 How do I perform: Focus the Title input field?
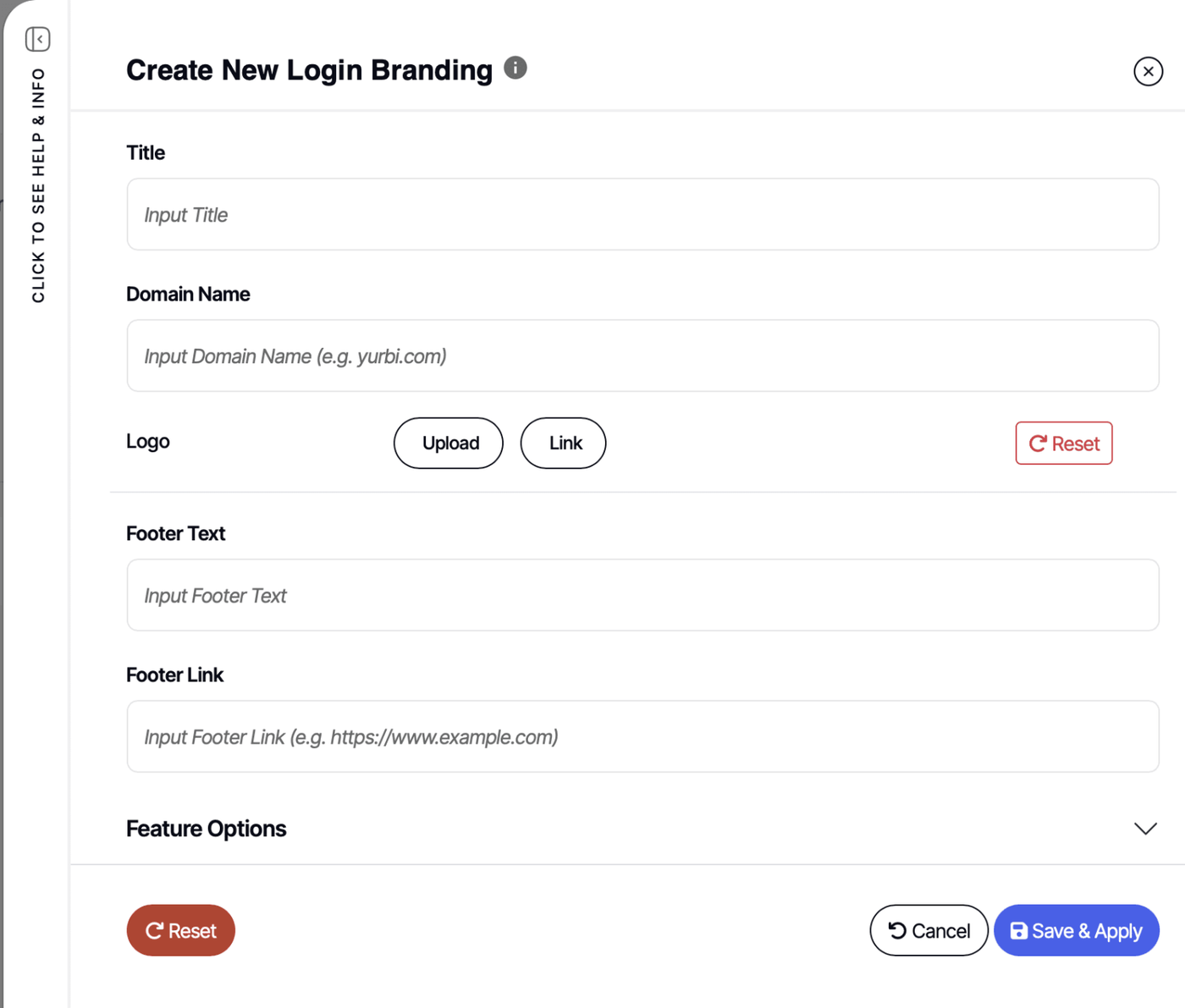[x=642, y=215]
